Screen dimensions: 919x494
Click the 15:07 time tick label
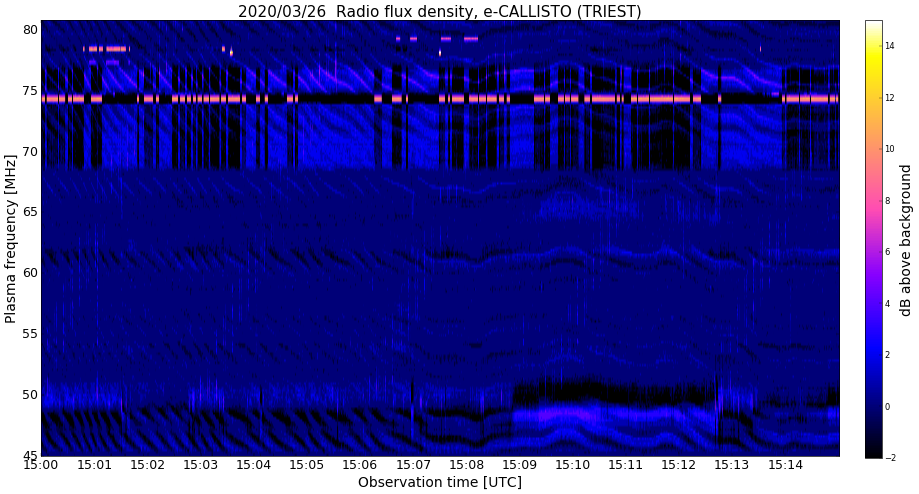[413, 465]
